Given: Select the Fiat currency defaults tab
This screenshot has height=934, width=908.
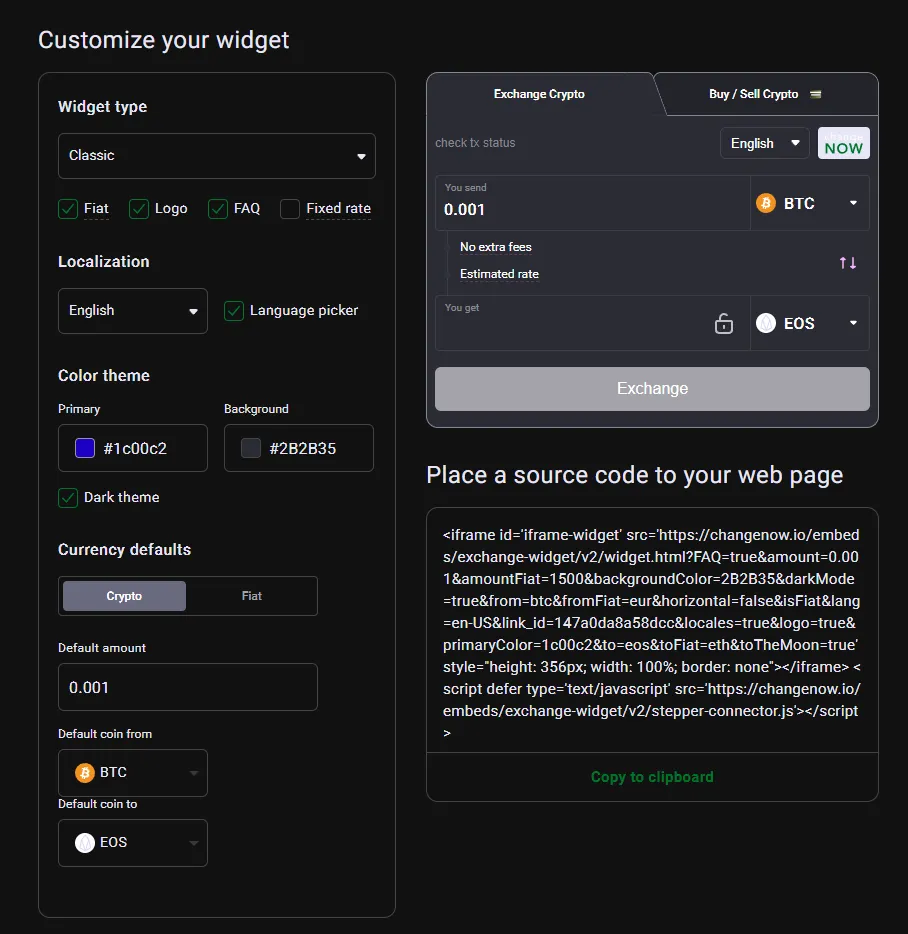Looking at the screenshot, I should 251,596.
